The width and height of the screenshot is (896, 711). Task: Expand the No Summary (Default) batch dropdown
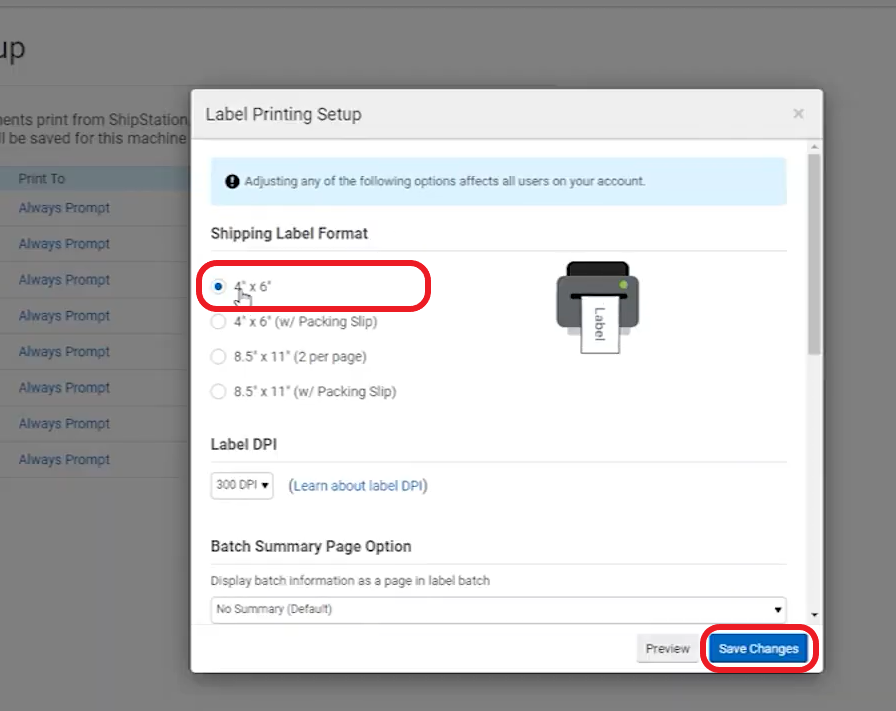(x=497, y=609)
